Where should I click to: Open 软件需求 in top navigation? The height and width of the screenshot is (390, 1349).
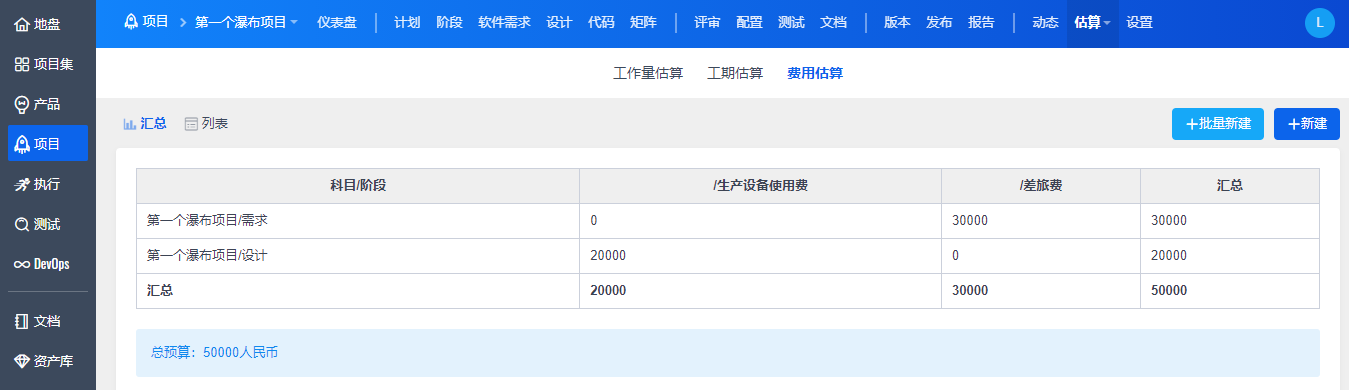[505, 22]
